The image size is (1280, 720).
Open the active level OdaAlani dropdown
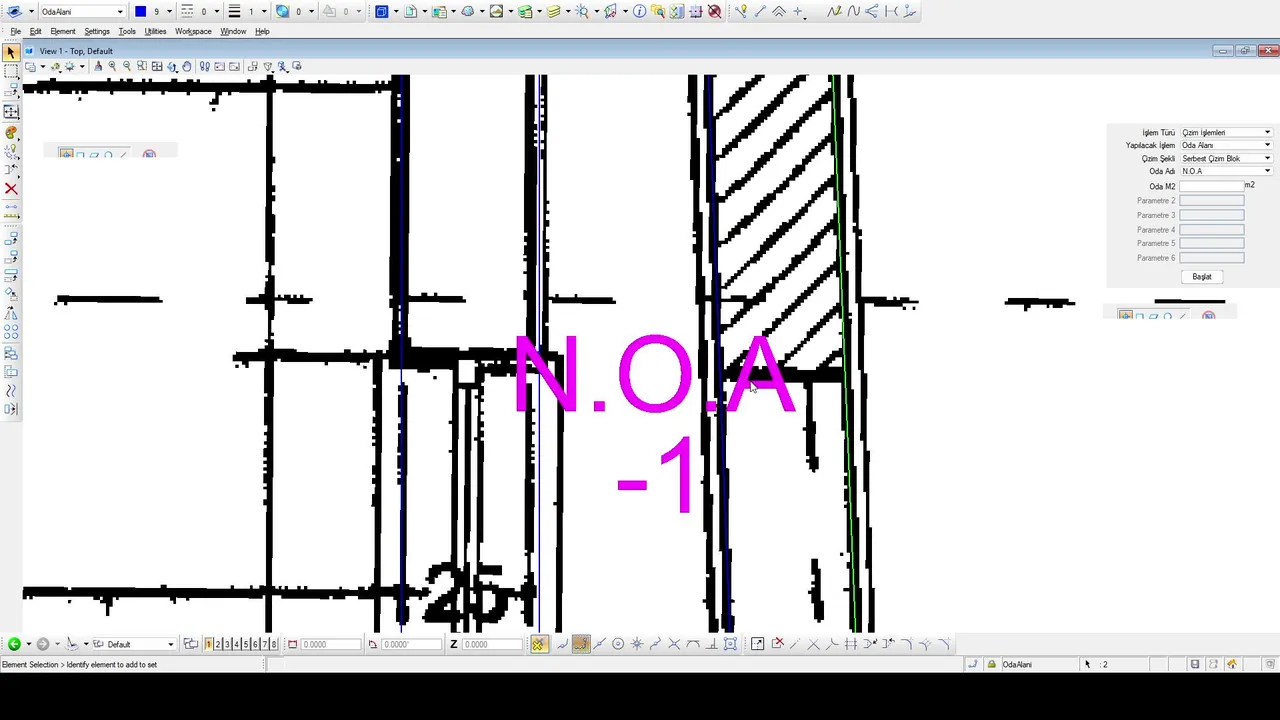coord(120,11)
